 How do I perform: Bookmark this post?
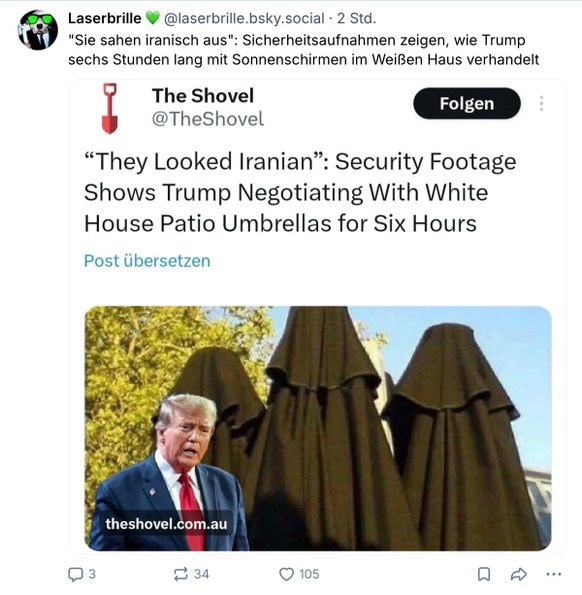[484, 574]
